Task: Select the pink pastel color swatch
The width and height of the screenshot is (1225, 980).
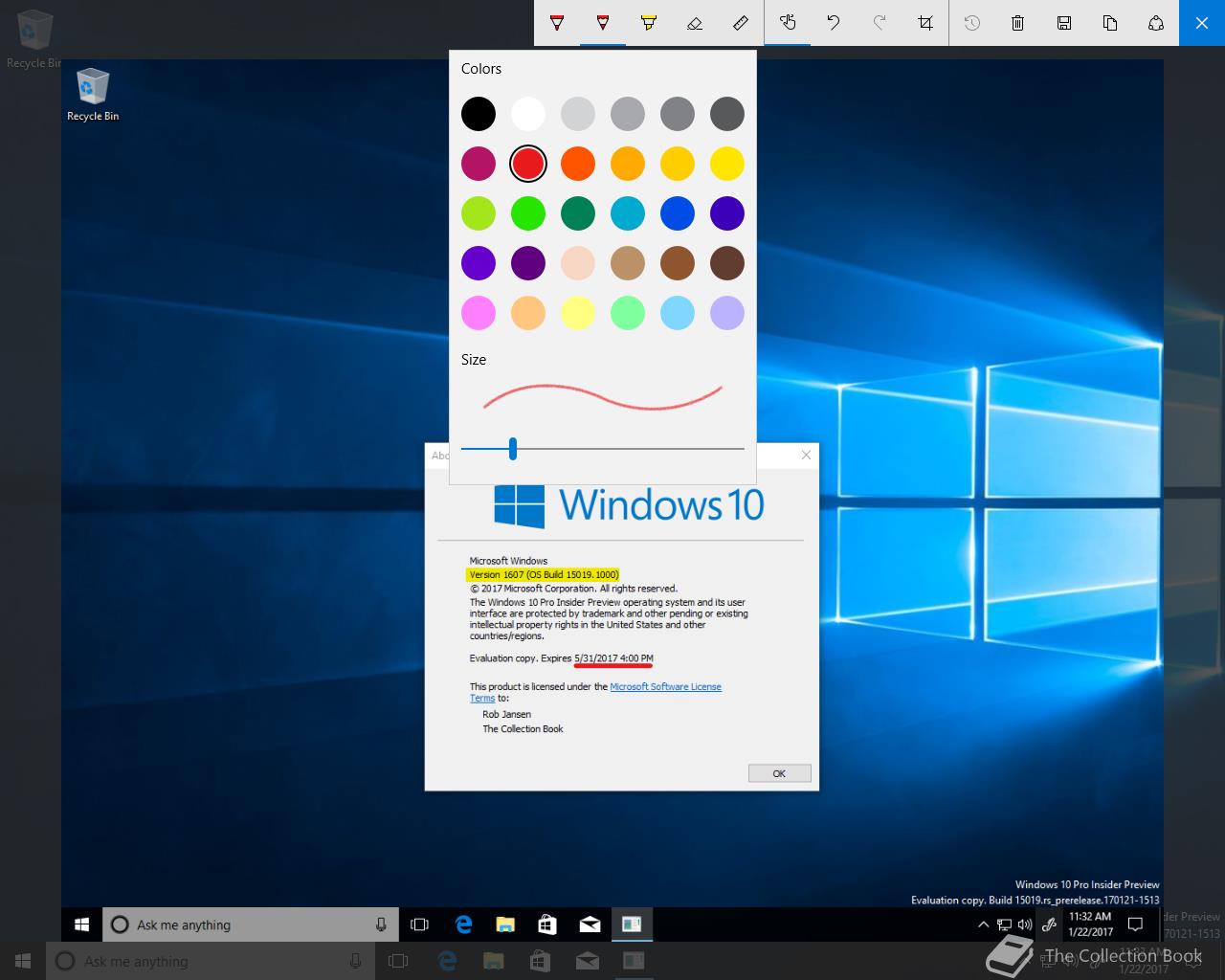Action: [x=479, y=313]
